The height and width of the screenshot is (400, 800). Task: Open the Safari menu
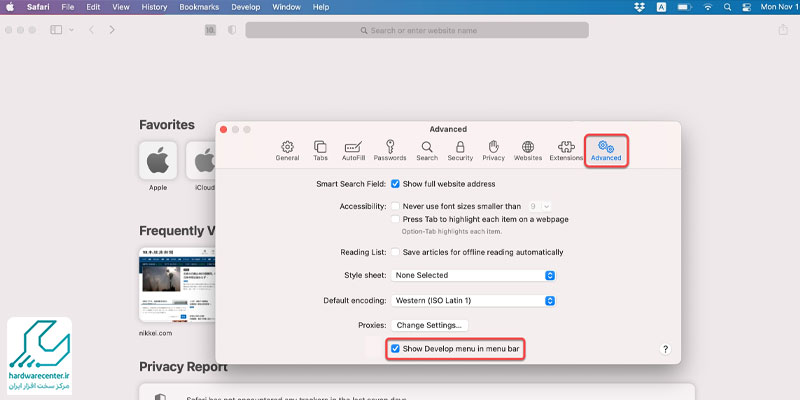click(x=37, y=7)
